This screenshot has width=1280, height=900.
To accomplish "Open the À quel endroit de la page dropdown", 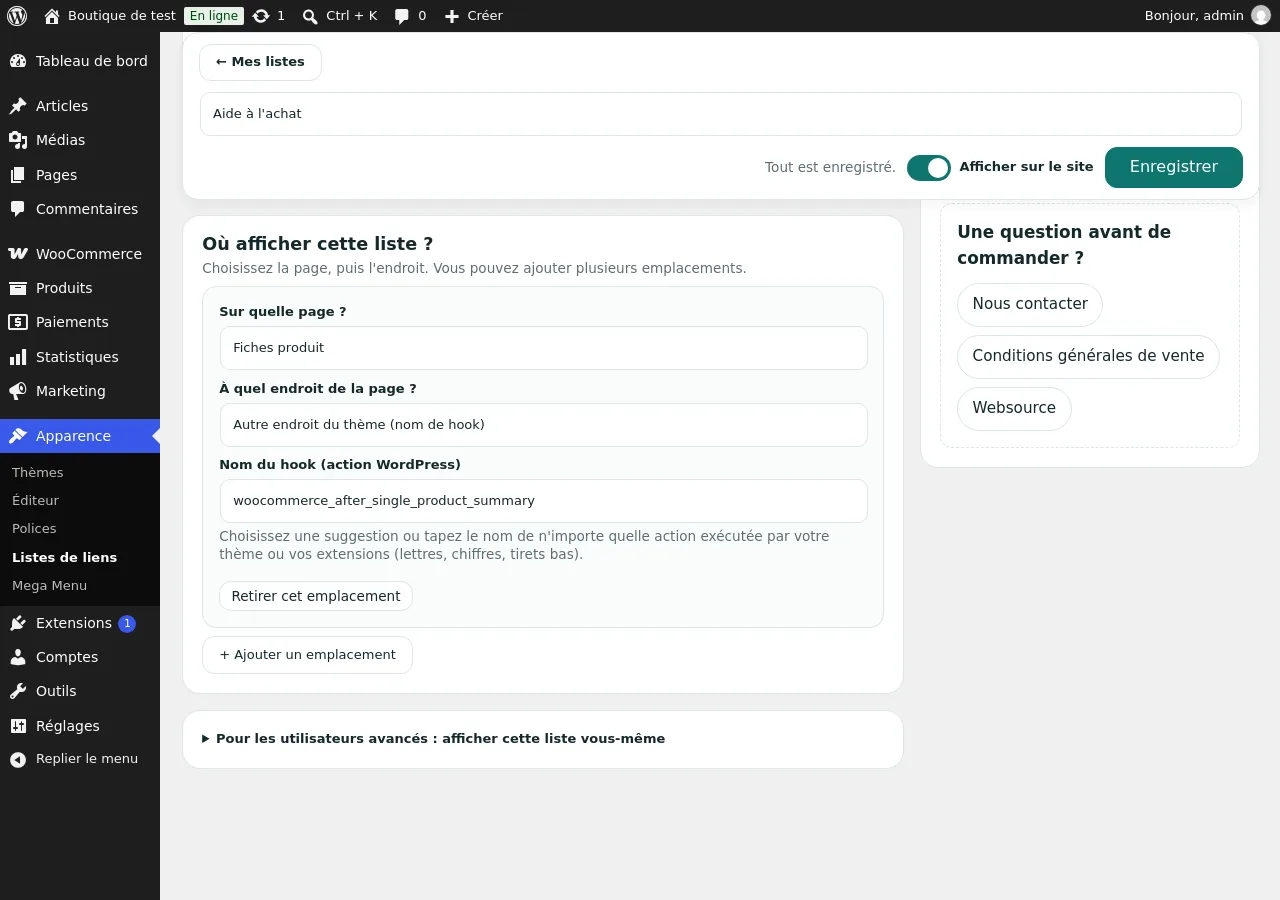I will 543,425.
